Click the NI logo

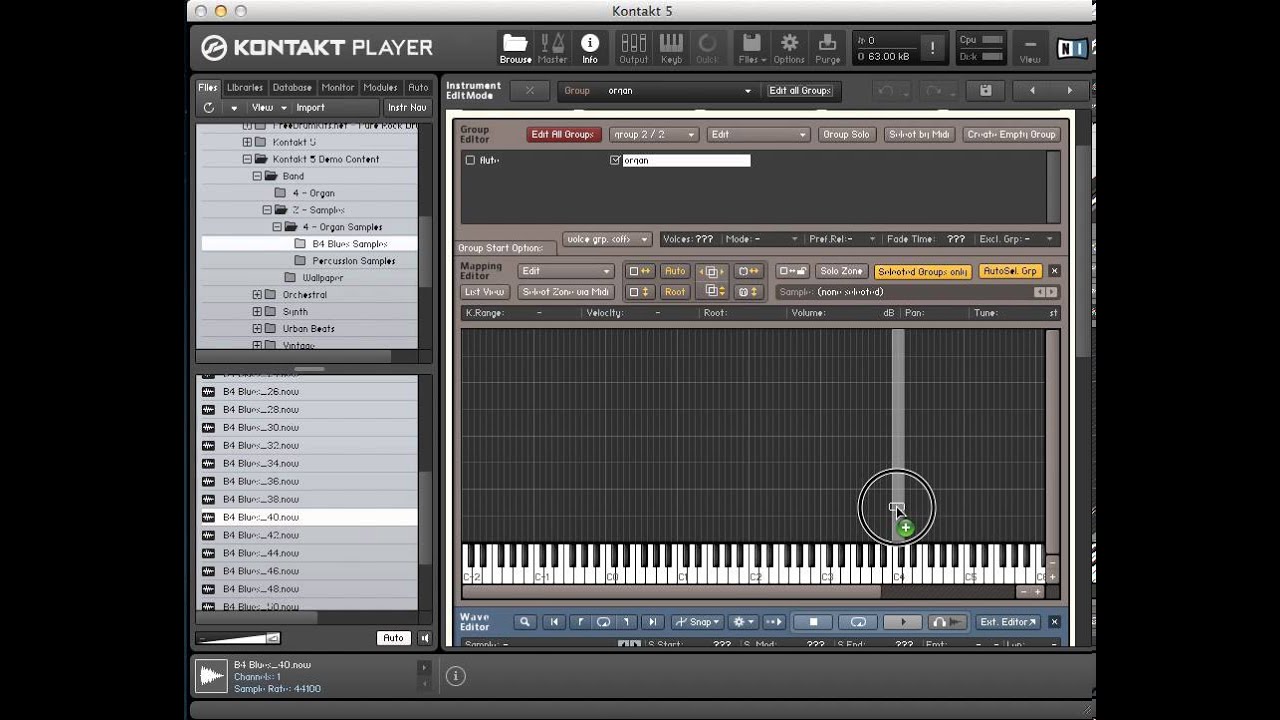point(1071,48)
